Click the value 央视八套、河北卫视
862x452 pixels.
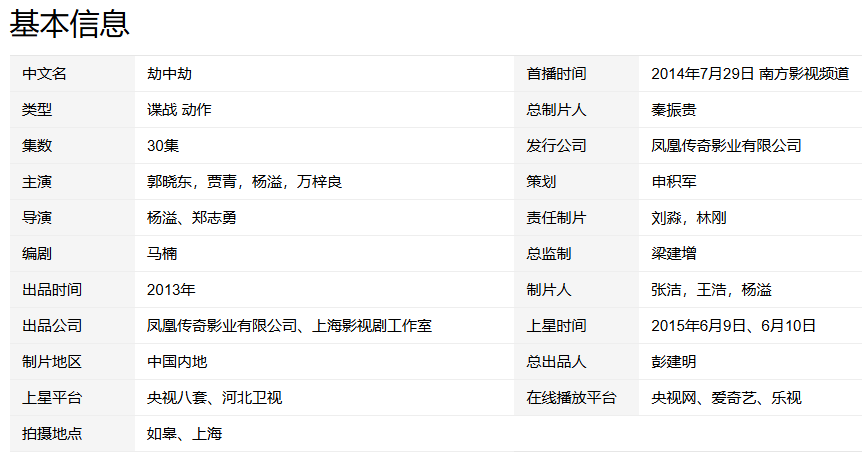pyautogui.click(x=214, y=398)
